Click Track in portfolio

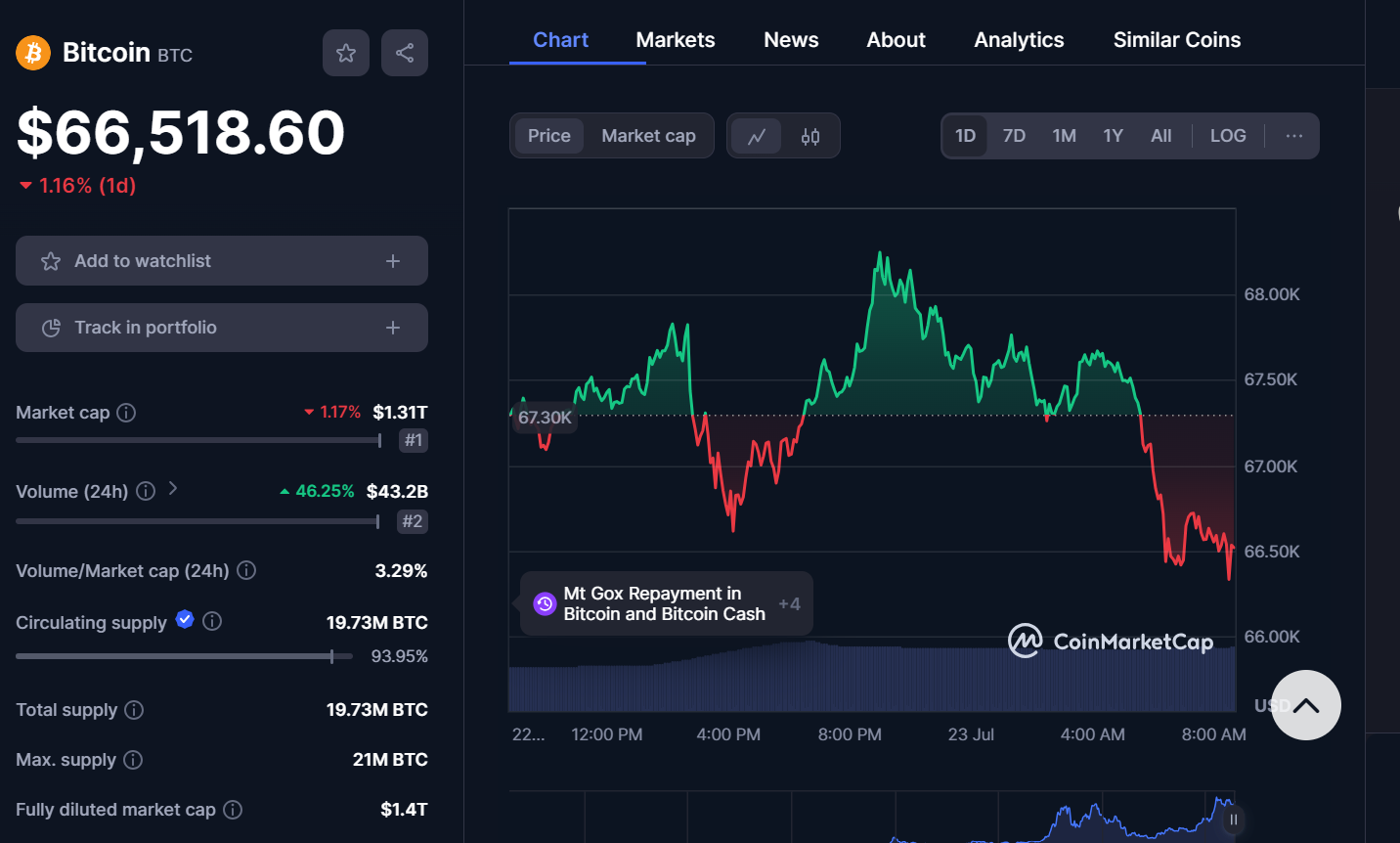[x=221, y=327]
